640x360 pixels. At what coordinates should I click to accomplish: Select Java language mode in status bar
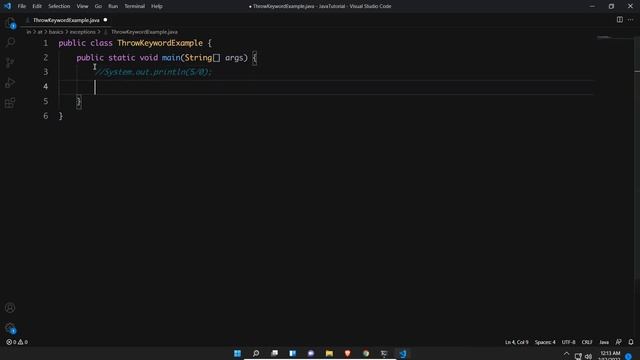point(604,342)
